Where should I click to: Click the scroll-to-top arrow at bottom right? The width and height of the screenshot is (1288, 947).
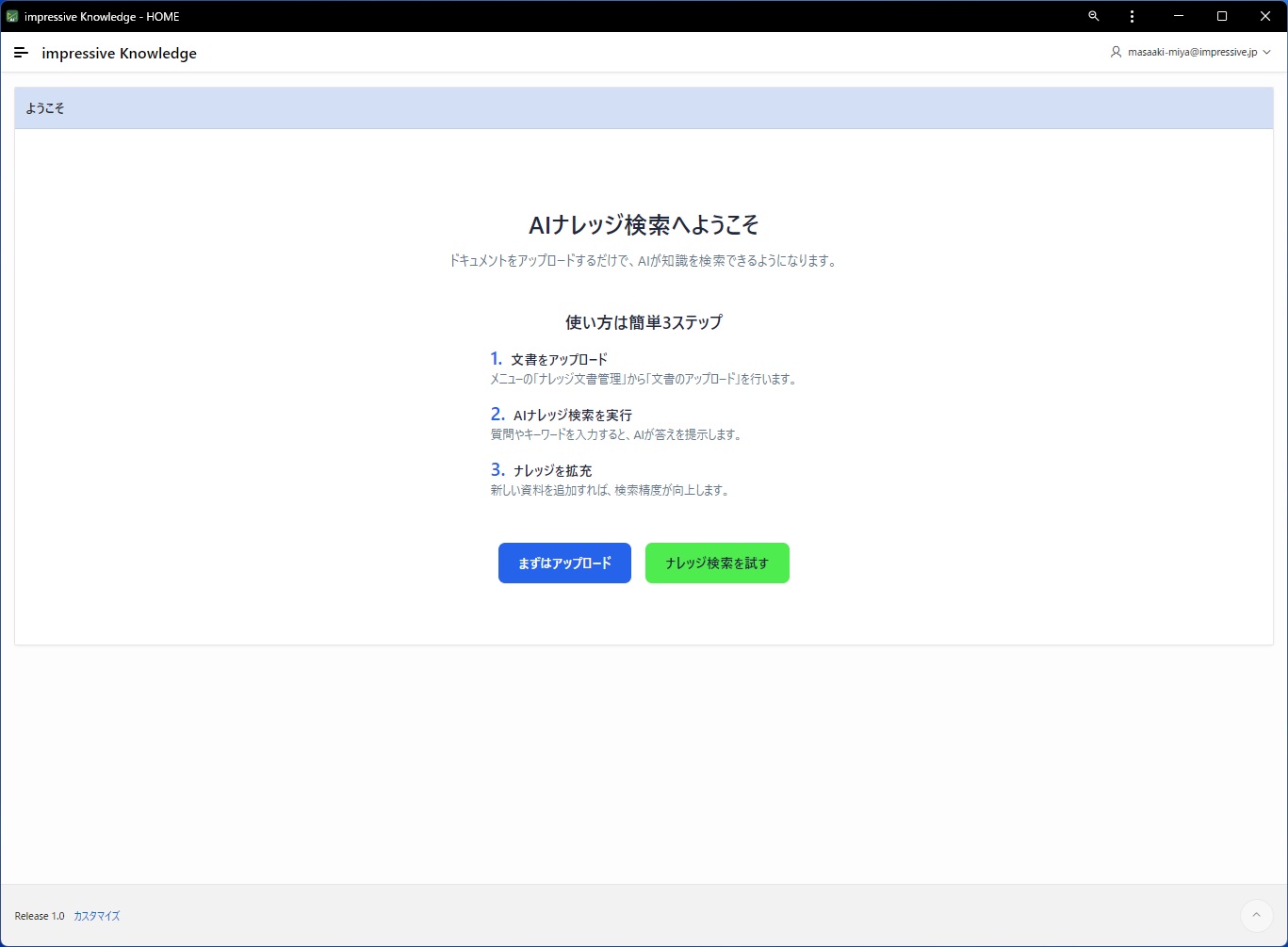[1257, 915]
